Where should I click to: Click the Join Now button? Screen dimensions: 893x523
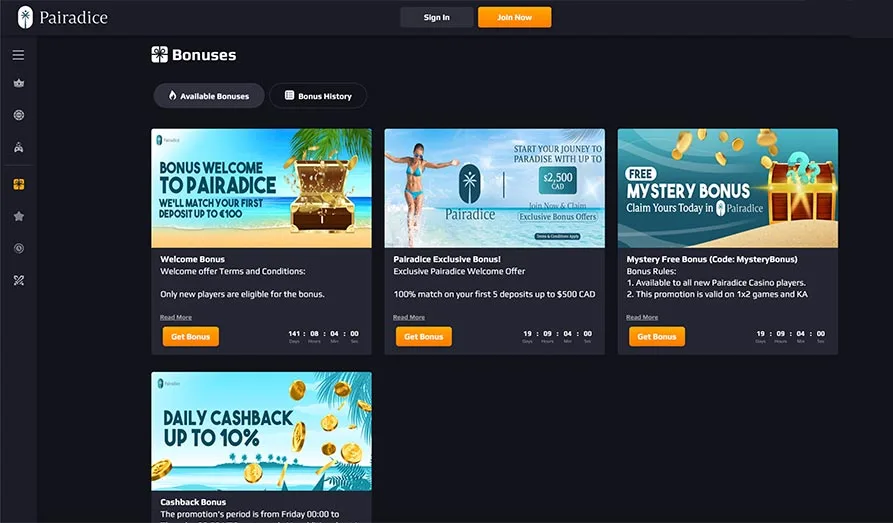(x=514, y=17)
